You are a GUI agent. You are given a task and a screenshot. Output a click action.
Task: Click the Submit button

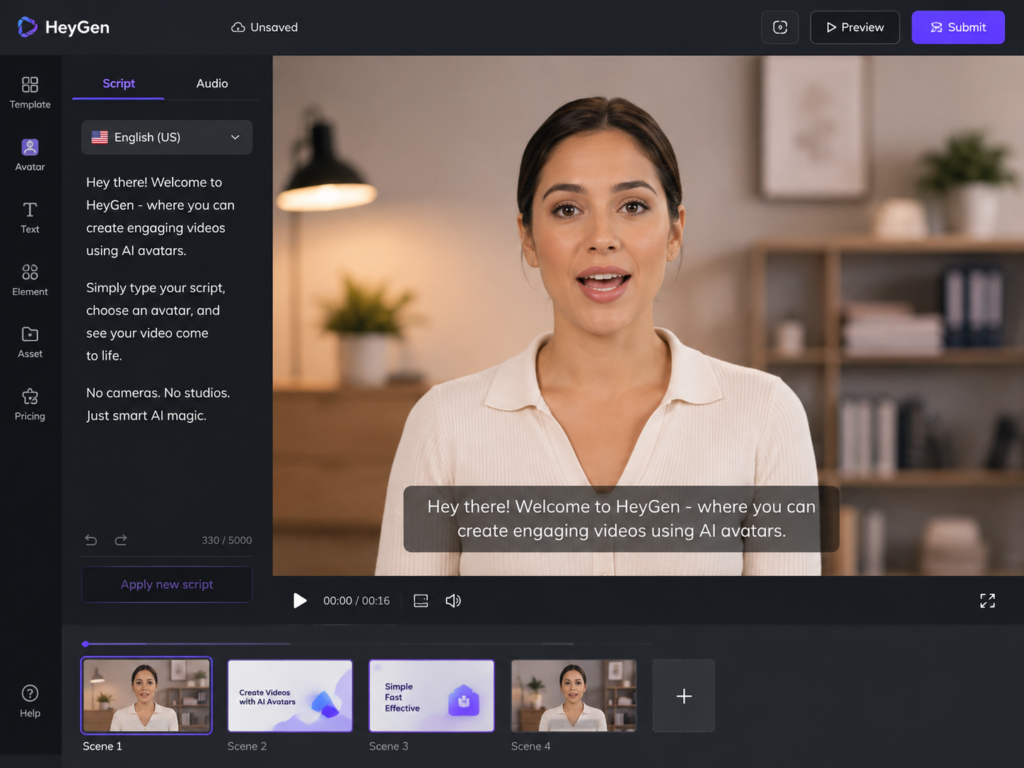point(958,27)
